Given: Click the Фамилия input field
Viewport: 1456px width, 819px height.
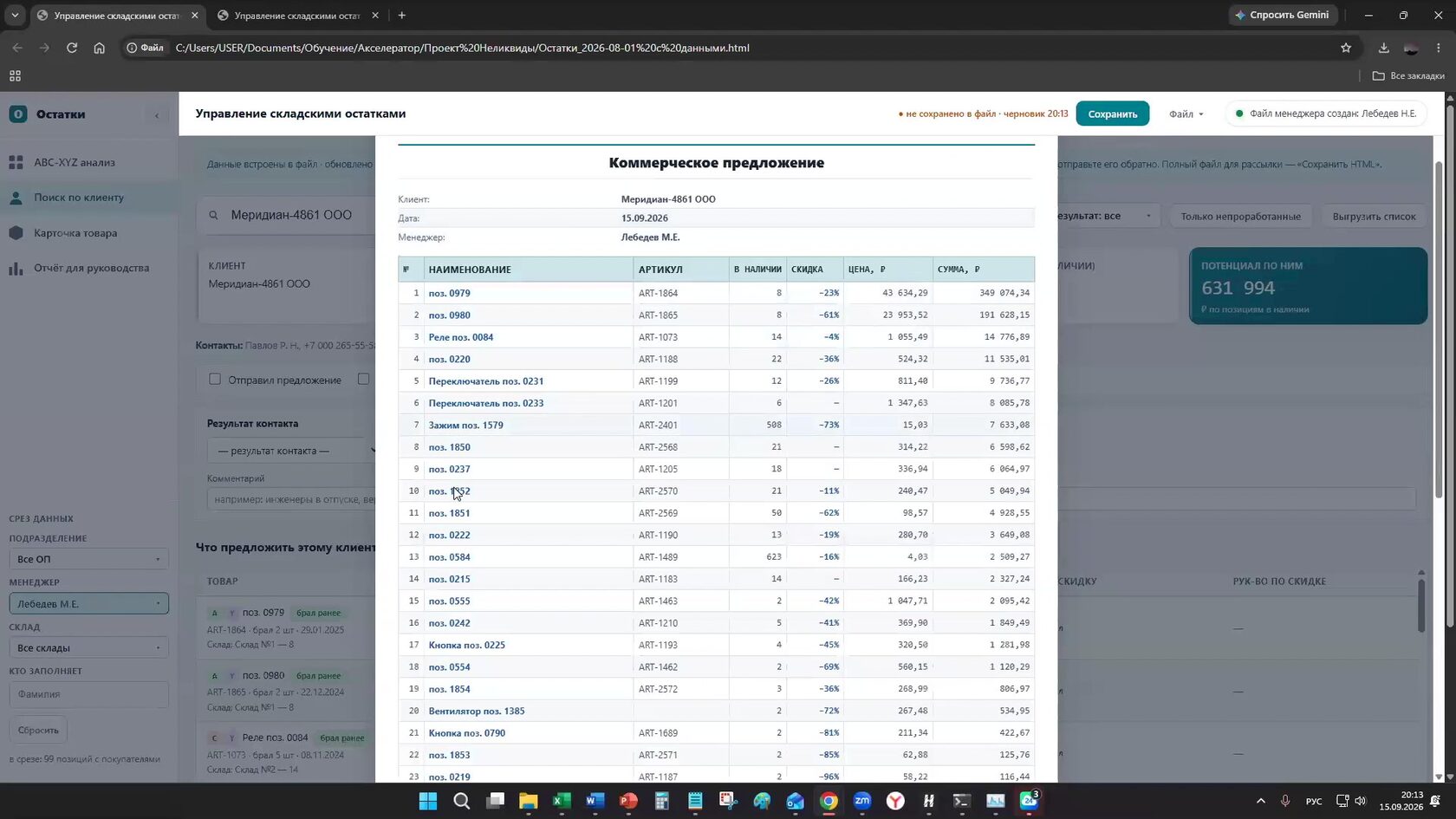Looking at the screenshot, I should pos(88,694).
